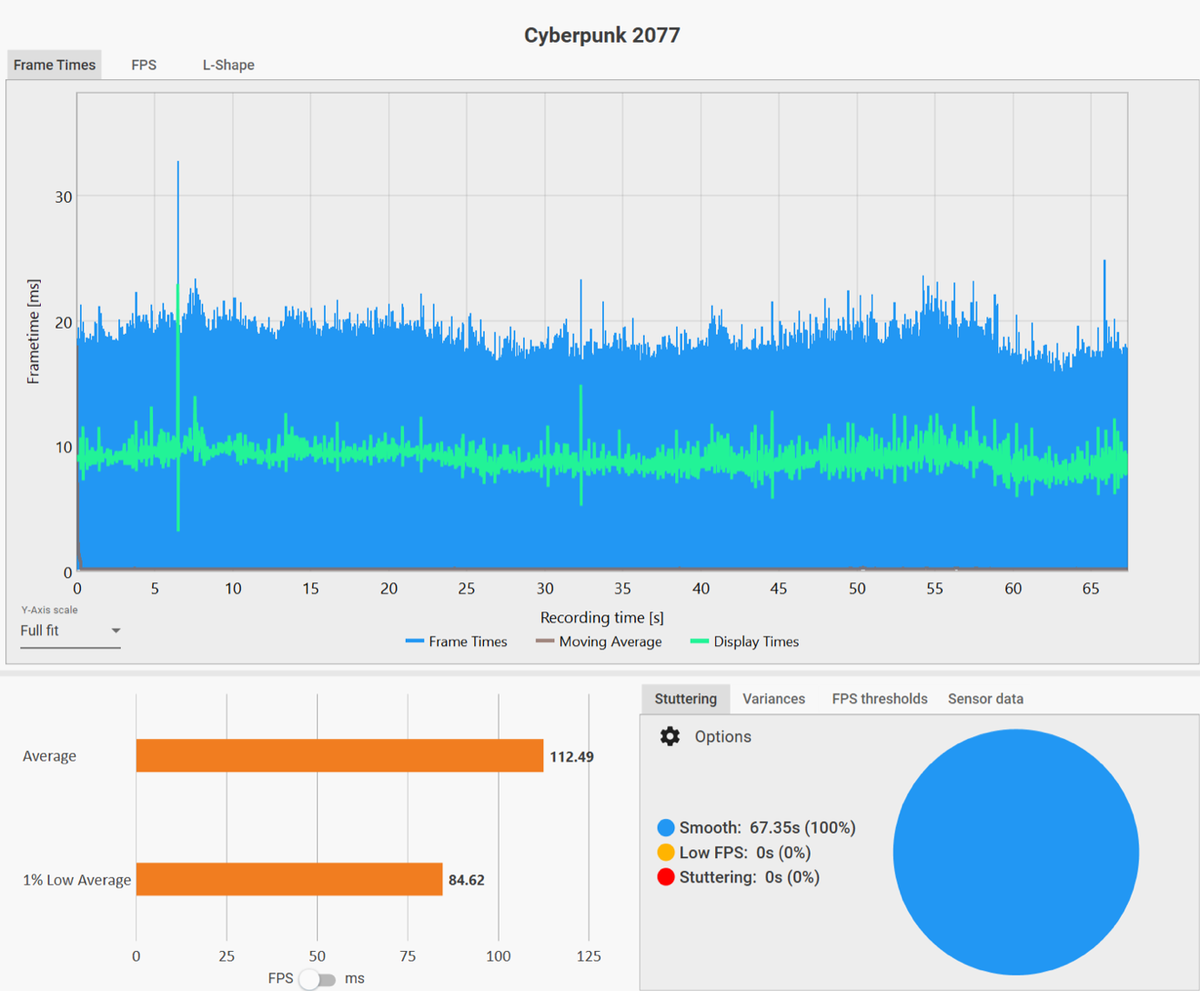Open the Sensor data tab
Image resolution: width=1200 pixels, height=991 pixels.
(986, 699)
